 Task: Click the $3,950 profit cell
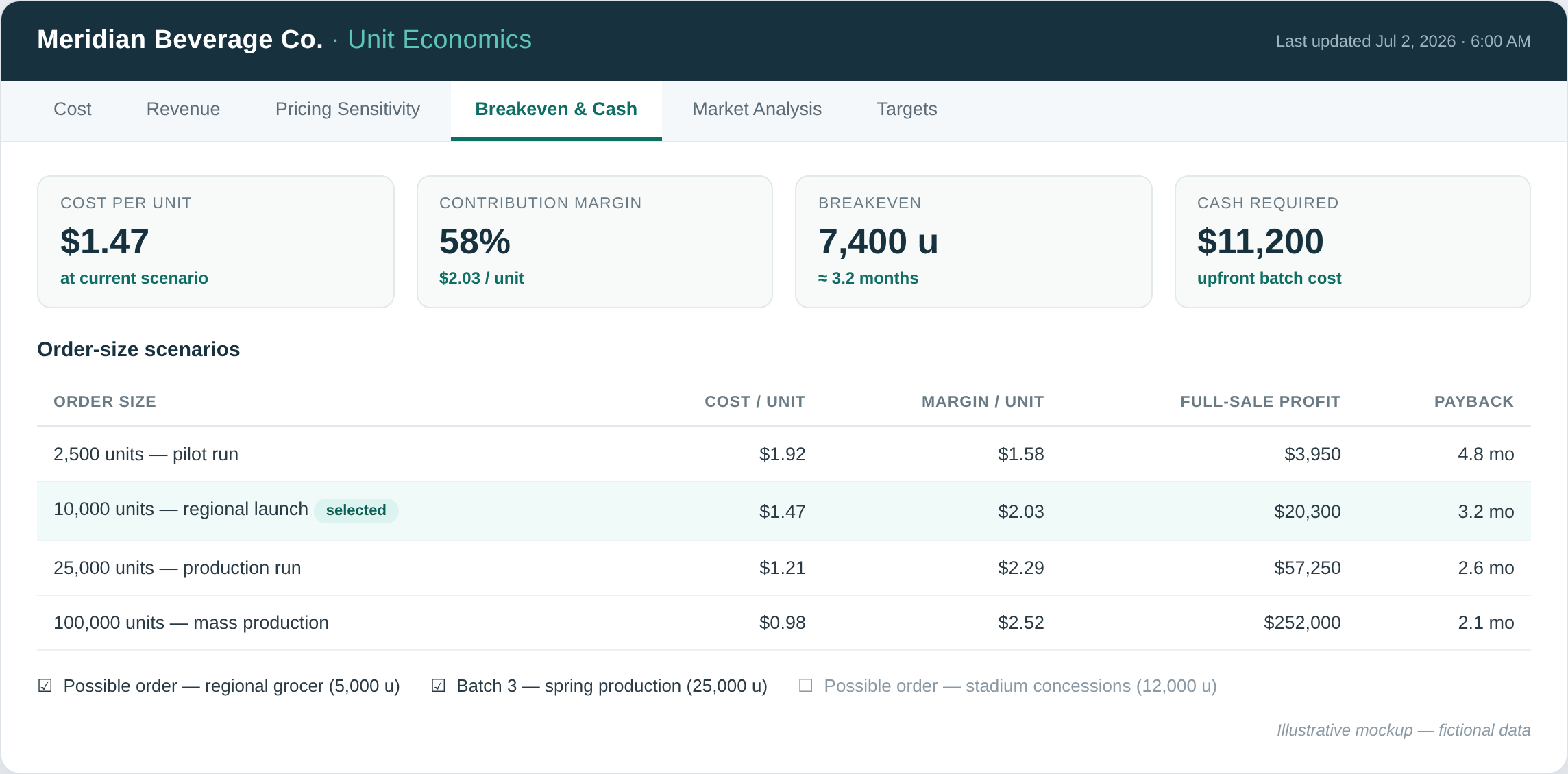point(1312,454)
